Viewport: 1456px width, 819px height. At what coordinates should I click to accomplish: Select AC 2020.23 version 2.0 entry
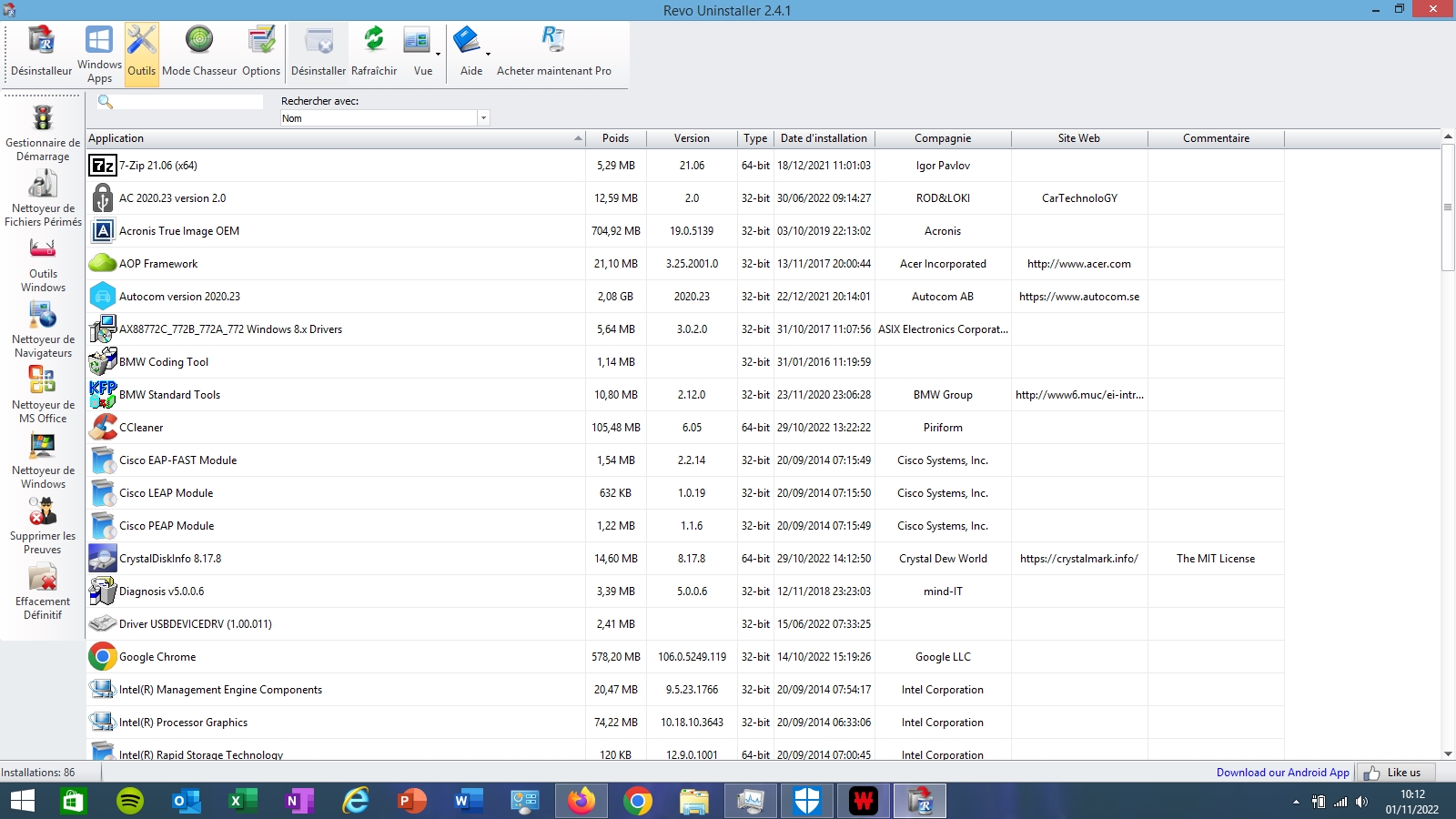pyautogui.click(x=685, y=198)
